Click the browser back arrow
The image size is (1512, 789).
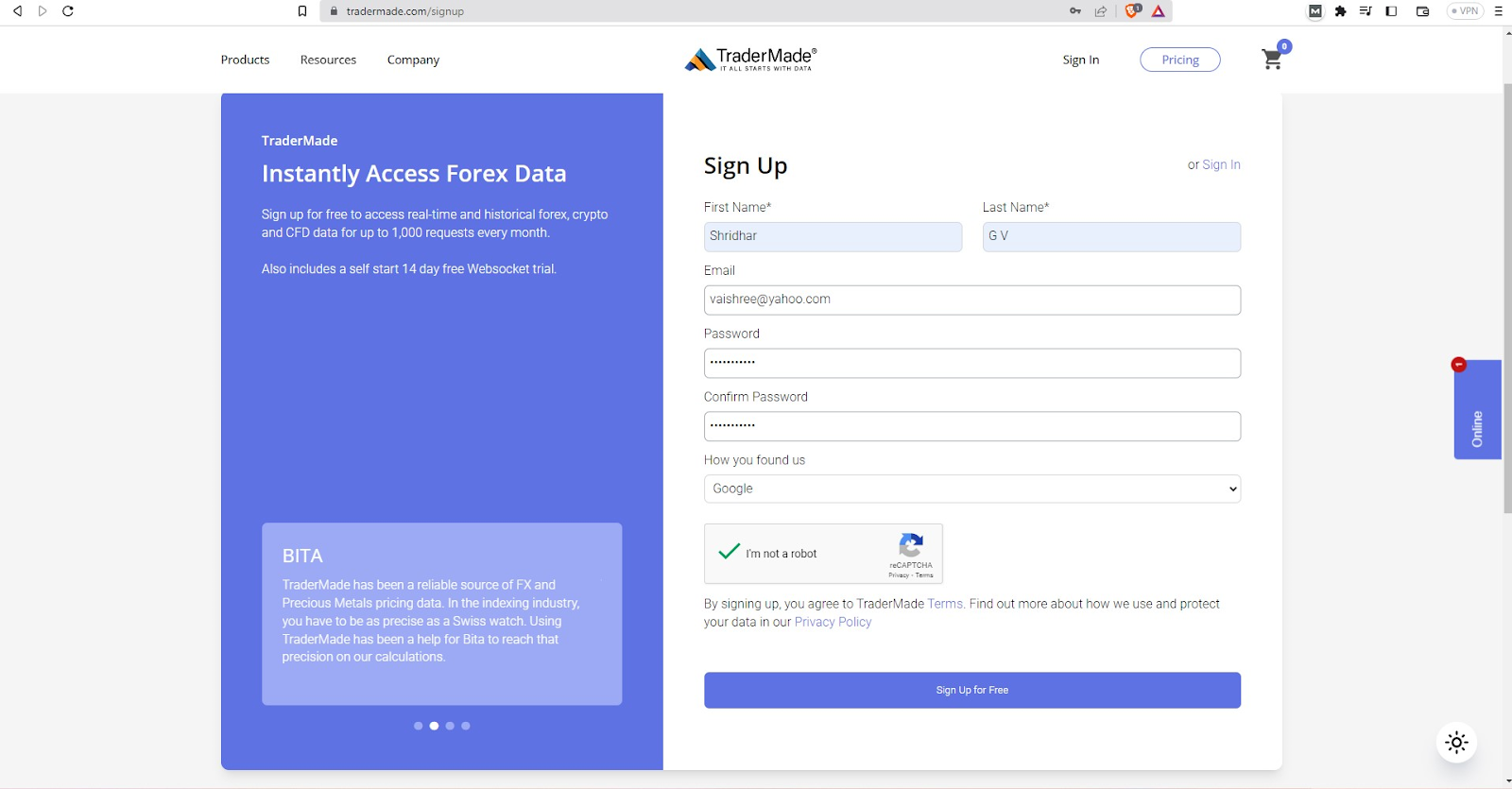point(17,11)
